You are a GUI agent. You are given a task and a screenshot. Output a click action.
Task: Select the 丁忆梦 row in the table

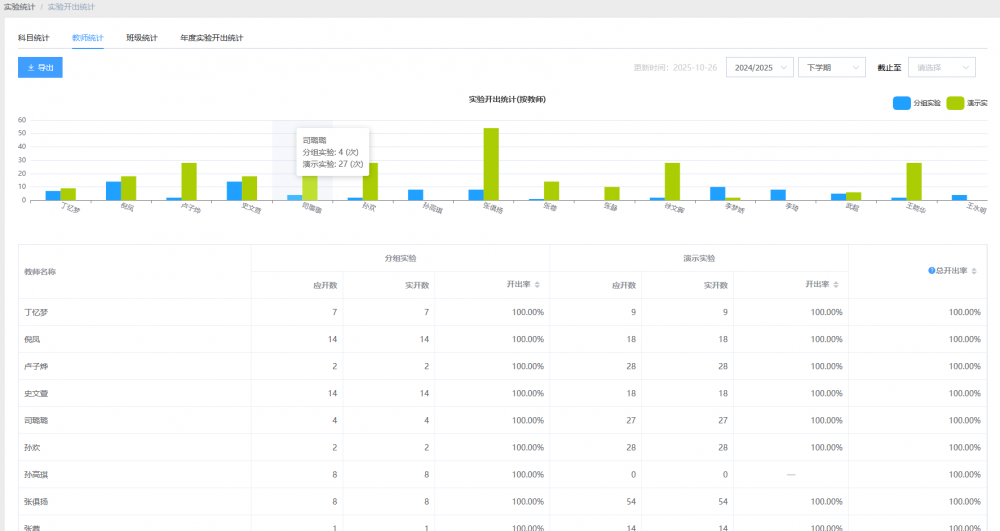tap(36, 312)
